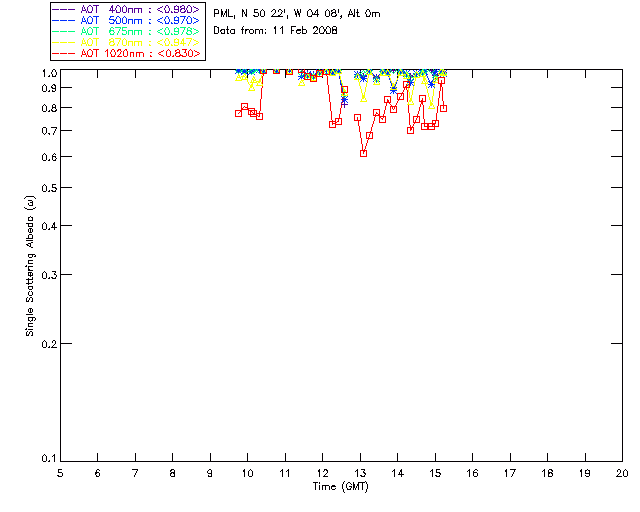Click the blue dashed line sample for 500nm
The height and width of the screenshot is (512, 640).
click(64, 20)
